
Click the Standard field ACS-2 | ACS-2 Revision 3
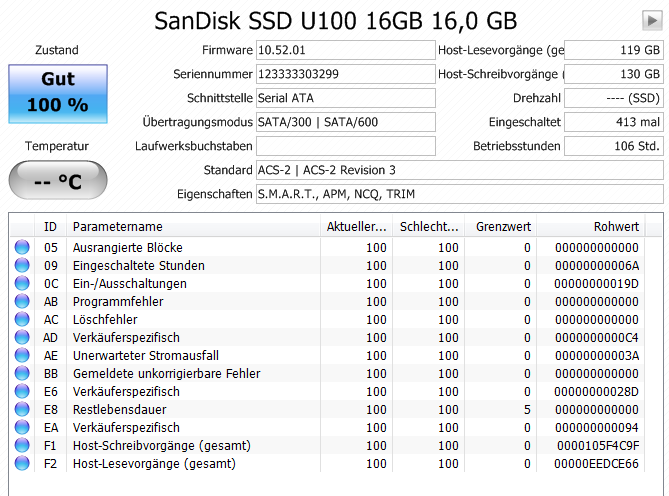click(460, 170)
